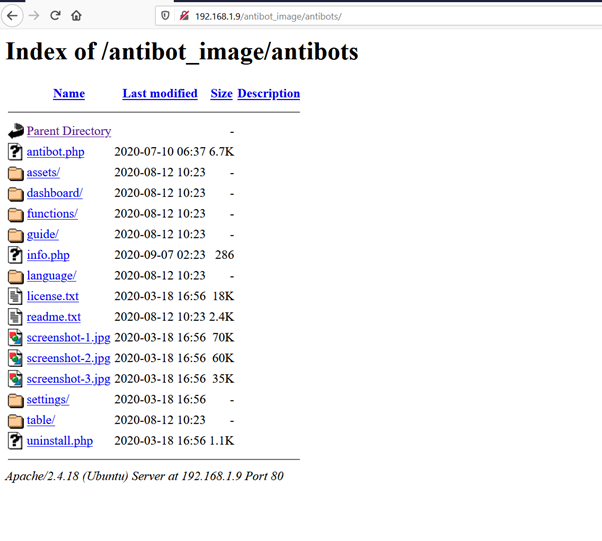Viewport: 602px width, 541px height.
Task: Click the image icon beside screenshot-2.jpg
Action: point(15,358)
